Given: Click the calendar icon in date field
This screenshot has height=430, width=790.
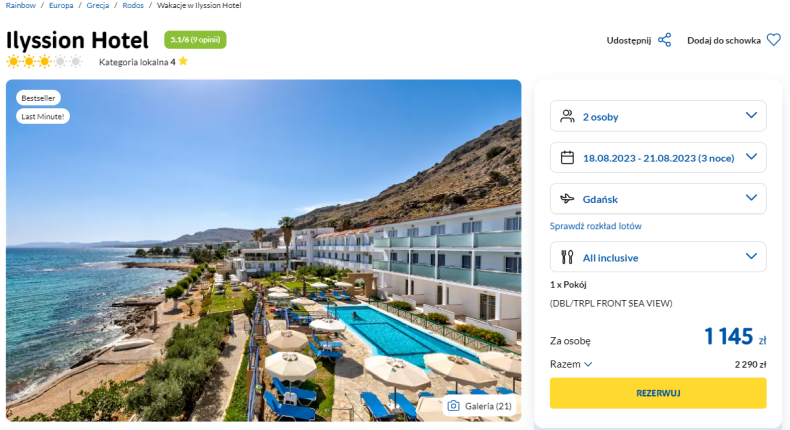Looking at the screenshot, I should [567, 158].
